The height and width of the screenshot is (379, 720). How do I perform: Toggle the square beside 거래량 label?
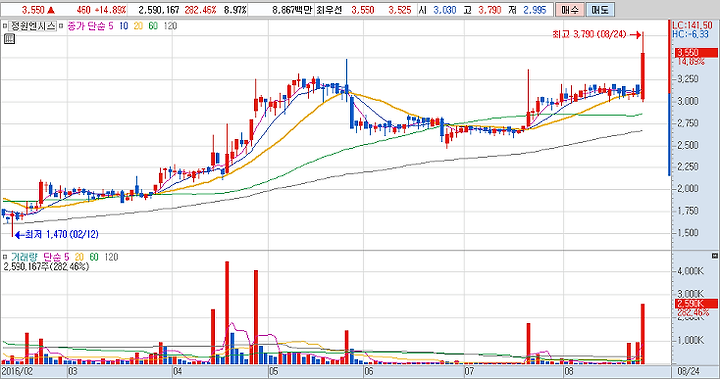click(5, 257)
